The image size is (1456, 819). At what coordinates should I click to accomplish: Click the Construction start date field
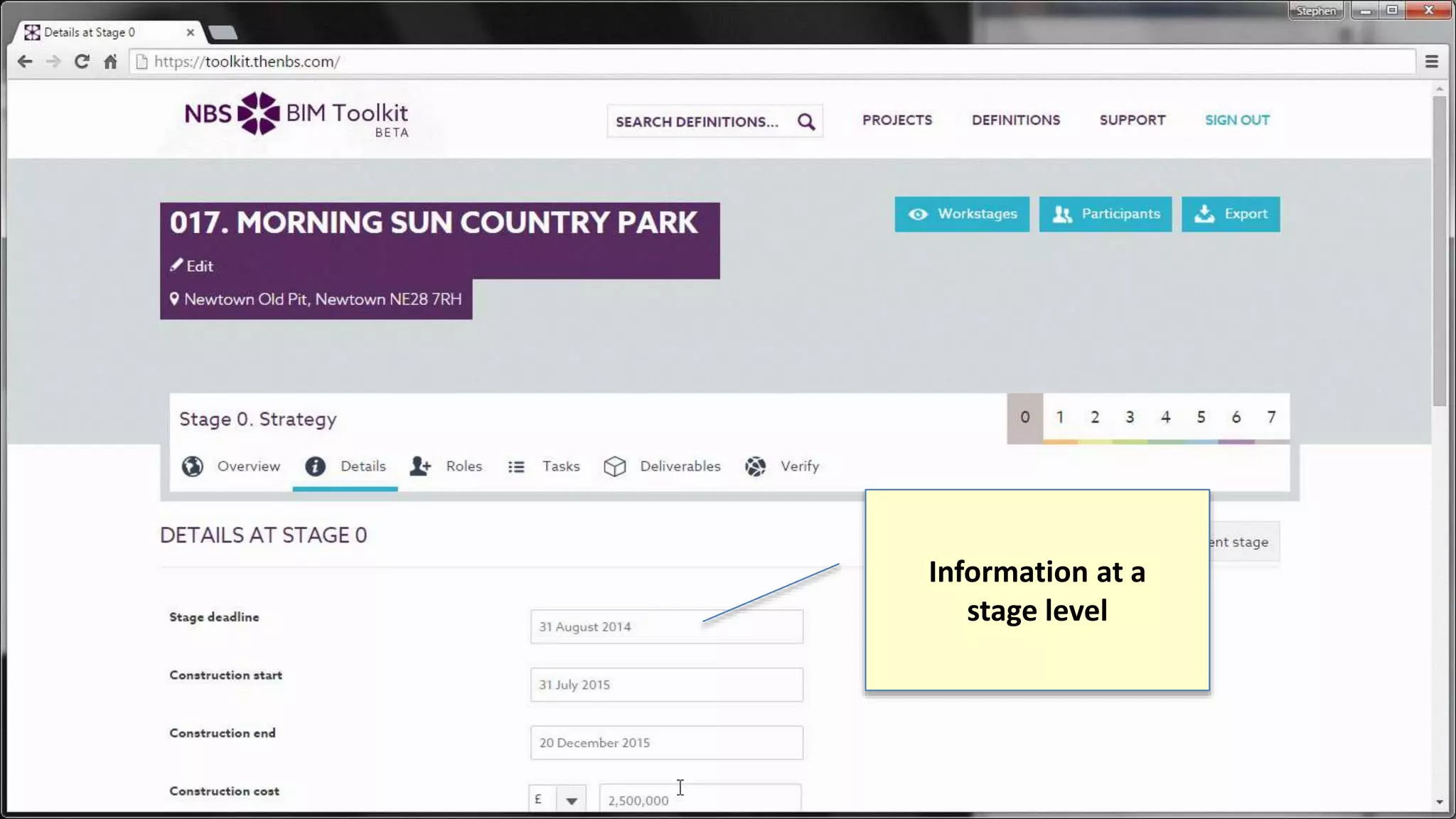[x=667, y=685]
